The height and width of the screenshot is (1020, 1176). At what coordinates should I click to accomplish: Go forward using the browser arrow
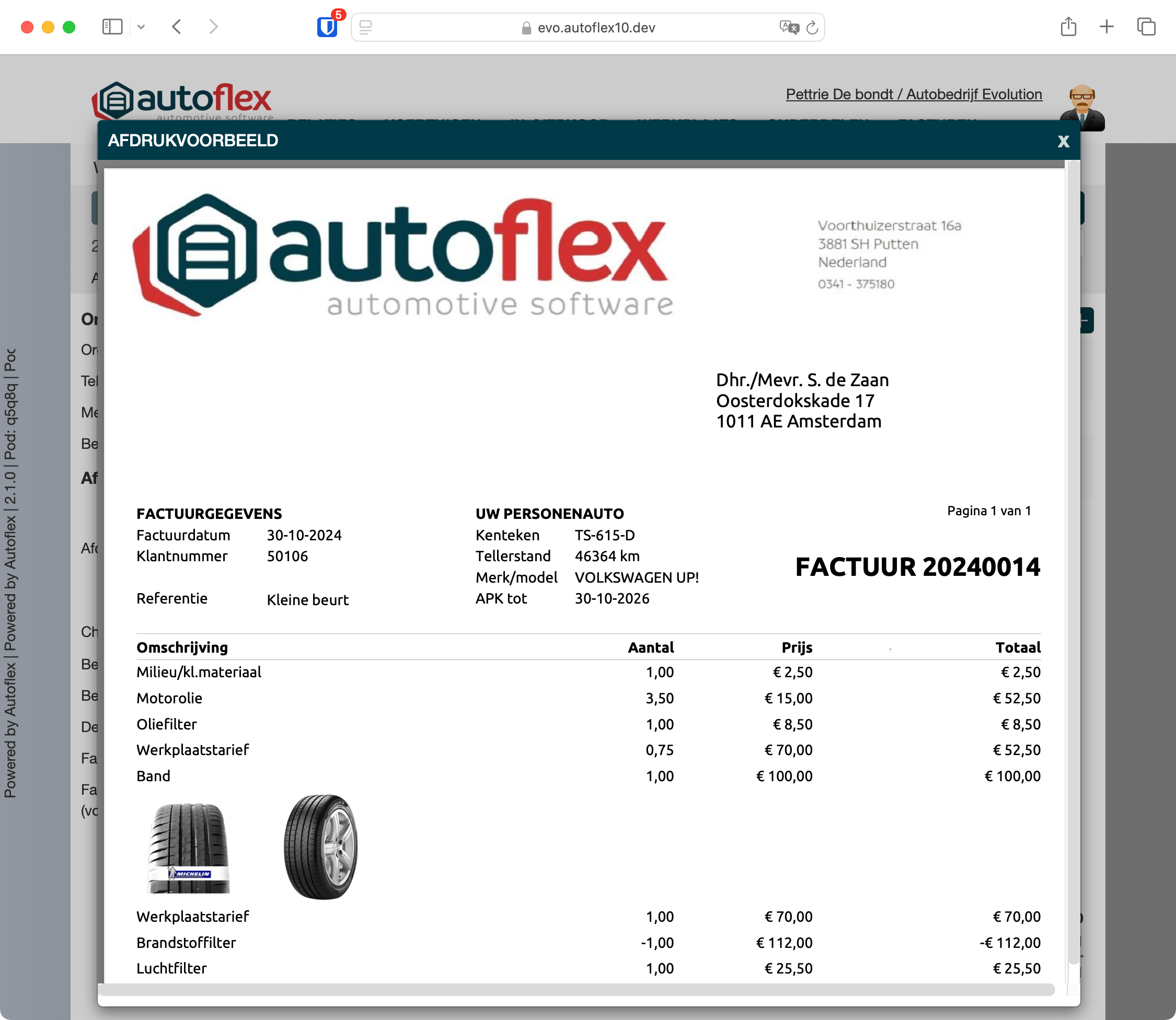click(213, 27)
